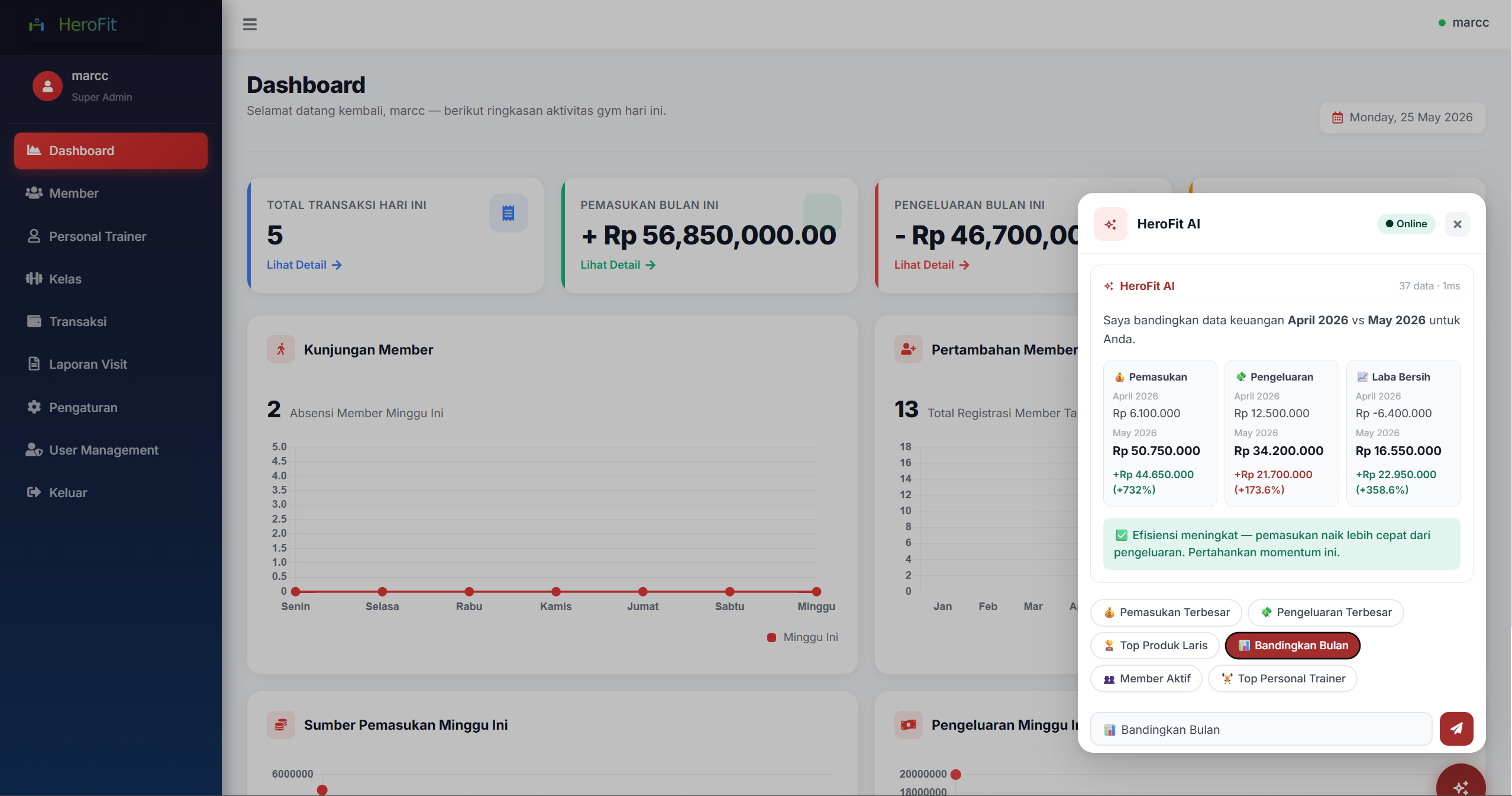Click the Pertambahan Member user-plus icon
This screenshot has width=1512, height=796.
point(909,349)
